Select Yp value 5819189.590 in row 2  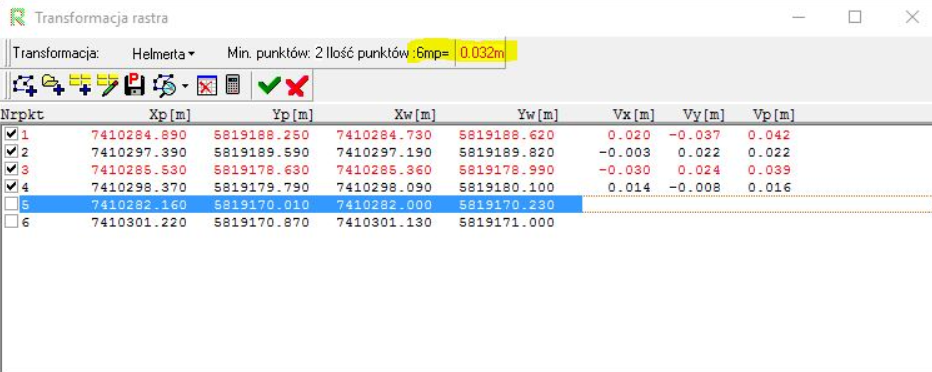262,153
